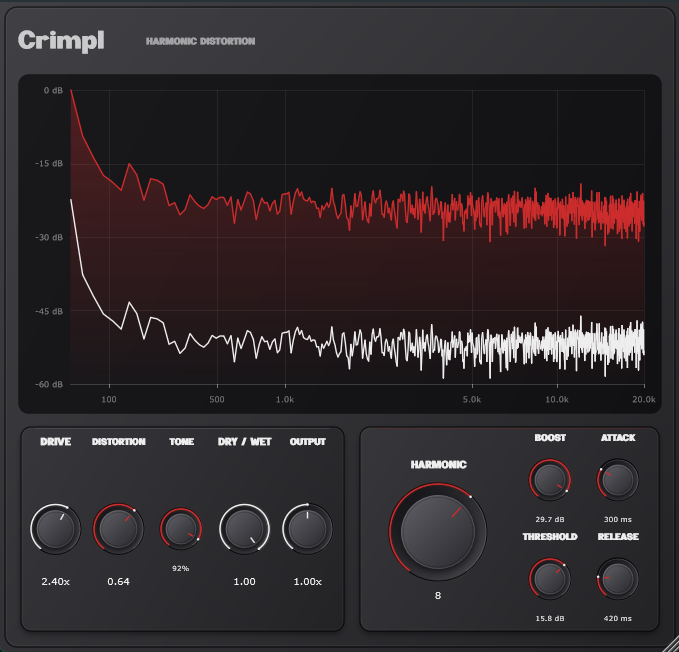The height and width of the screenshot is (652, 679).
Task: Click the HARMONIC label
Action: (x=438, y=465)
